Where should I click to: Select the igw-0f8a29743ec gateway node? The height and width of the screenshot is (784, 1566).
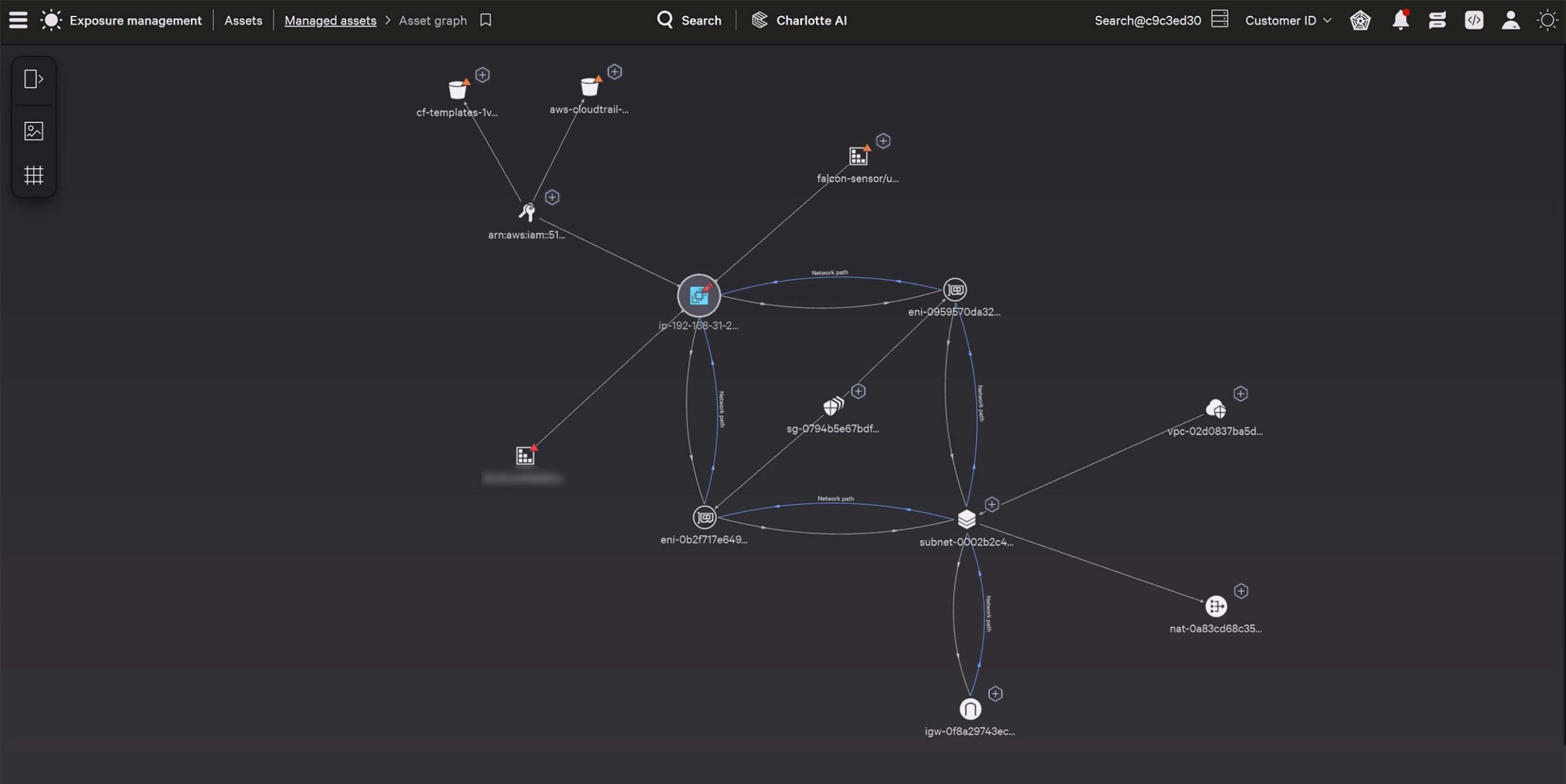970,709
